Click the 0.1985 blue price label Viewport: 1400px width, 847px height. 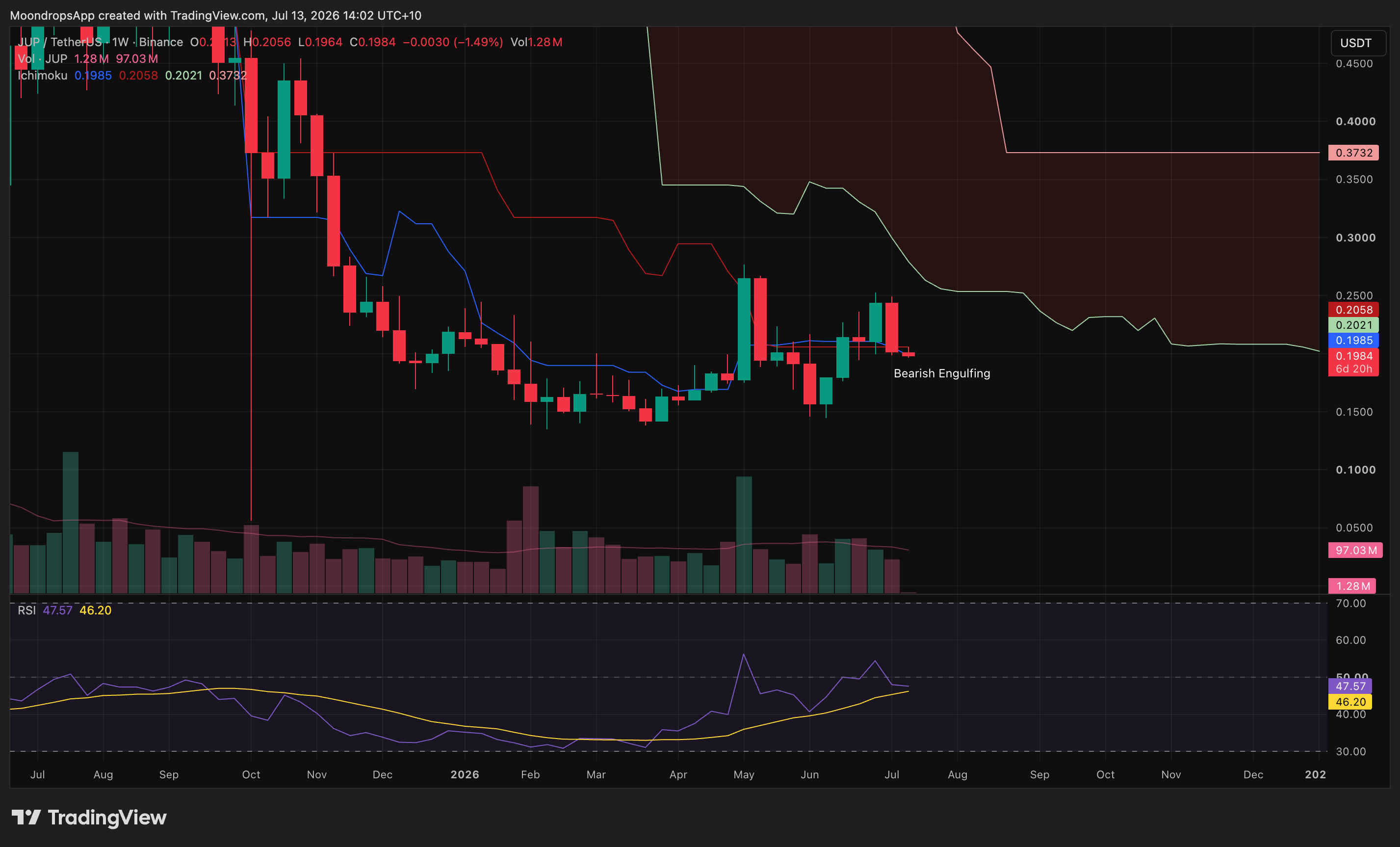tap(1353, 341)
